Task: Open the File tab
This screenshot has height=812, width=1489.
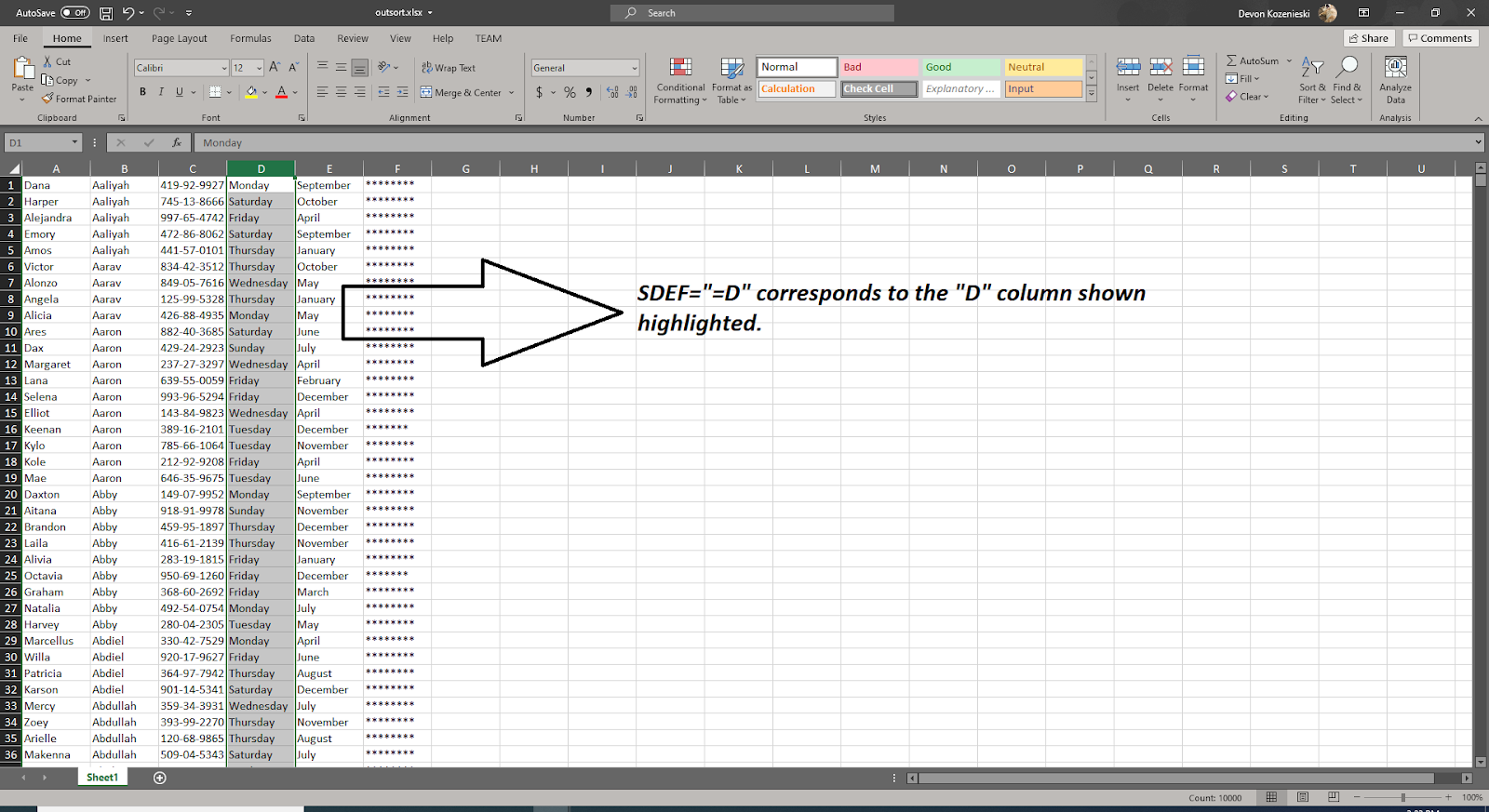Action: coord(20,38)
